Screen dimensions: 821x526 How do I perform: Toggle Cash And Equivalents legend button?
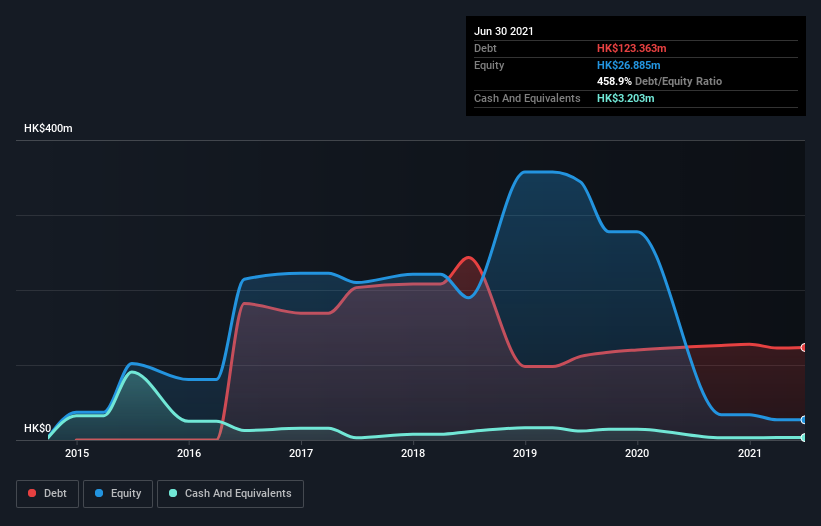230,494
